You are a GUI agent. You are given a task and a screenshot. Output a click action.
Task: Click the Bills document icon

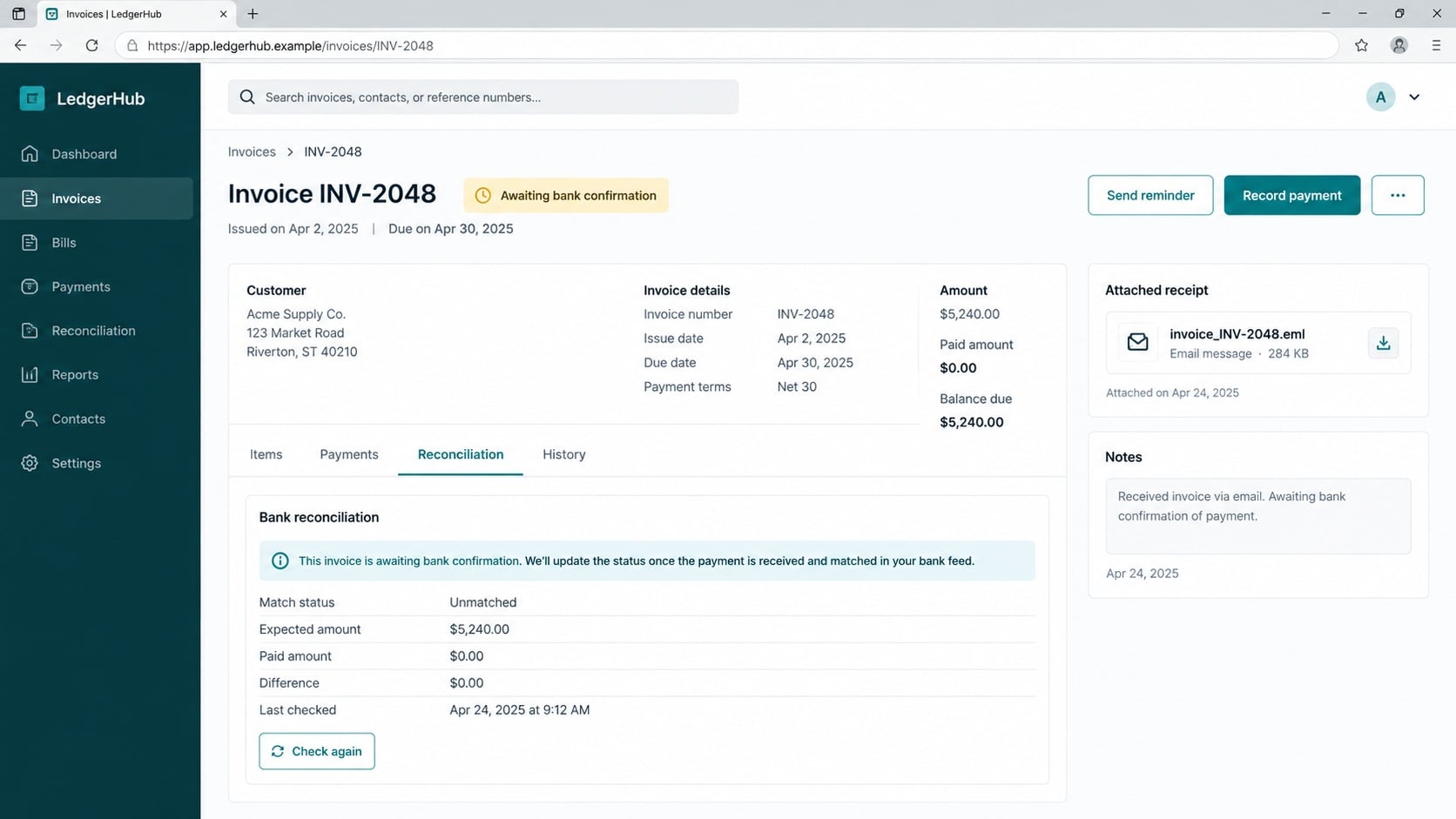30,243
